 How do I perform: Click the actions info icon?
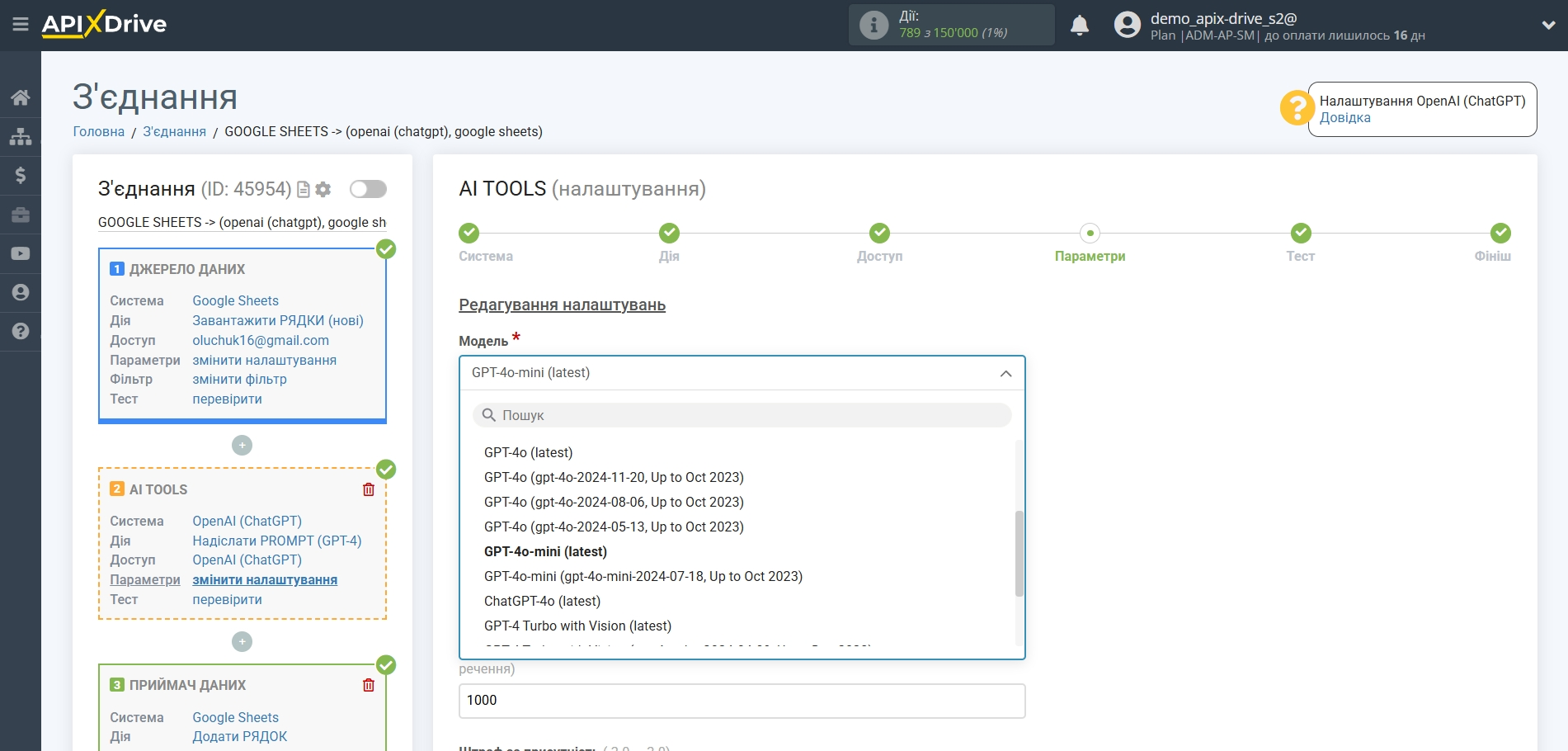(x=873, y=25)
